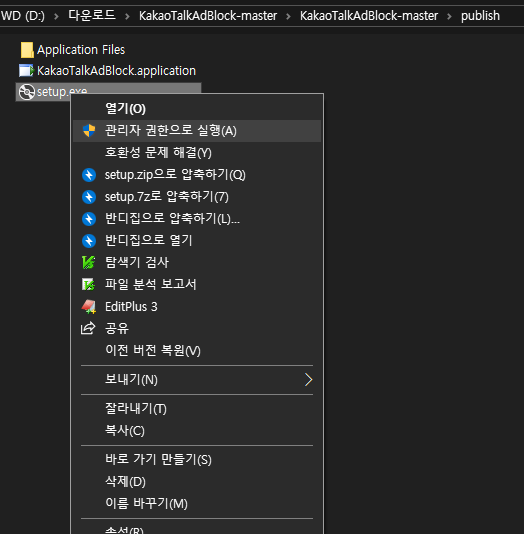The height and width of the screenshot is (534, 524).
Task: Click Bandizip icon beside 반디집으로 압축하기(L)
Action: 89,219
